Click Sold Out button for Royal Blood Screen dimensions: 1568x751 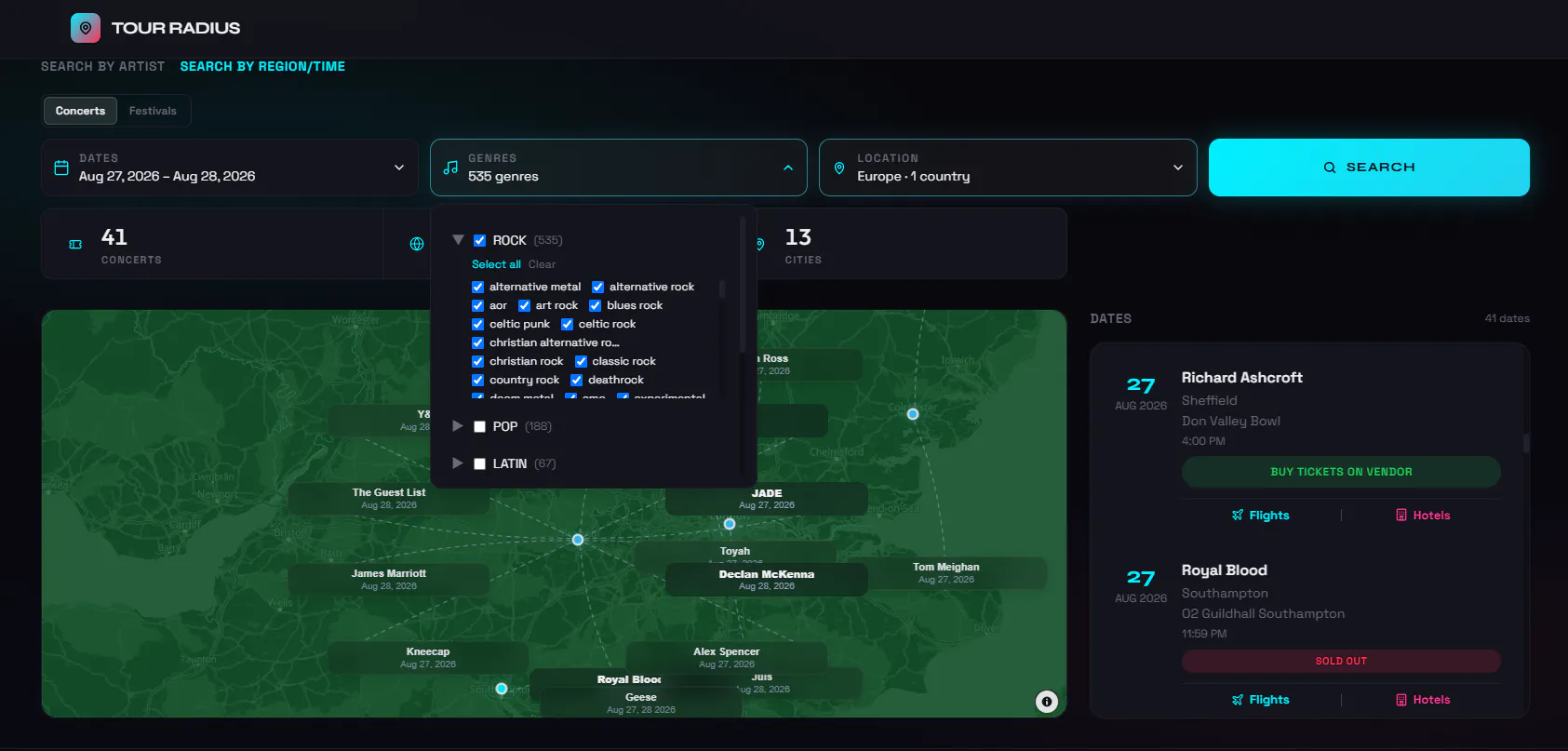tap(1341, 661)
